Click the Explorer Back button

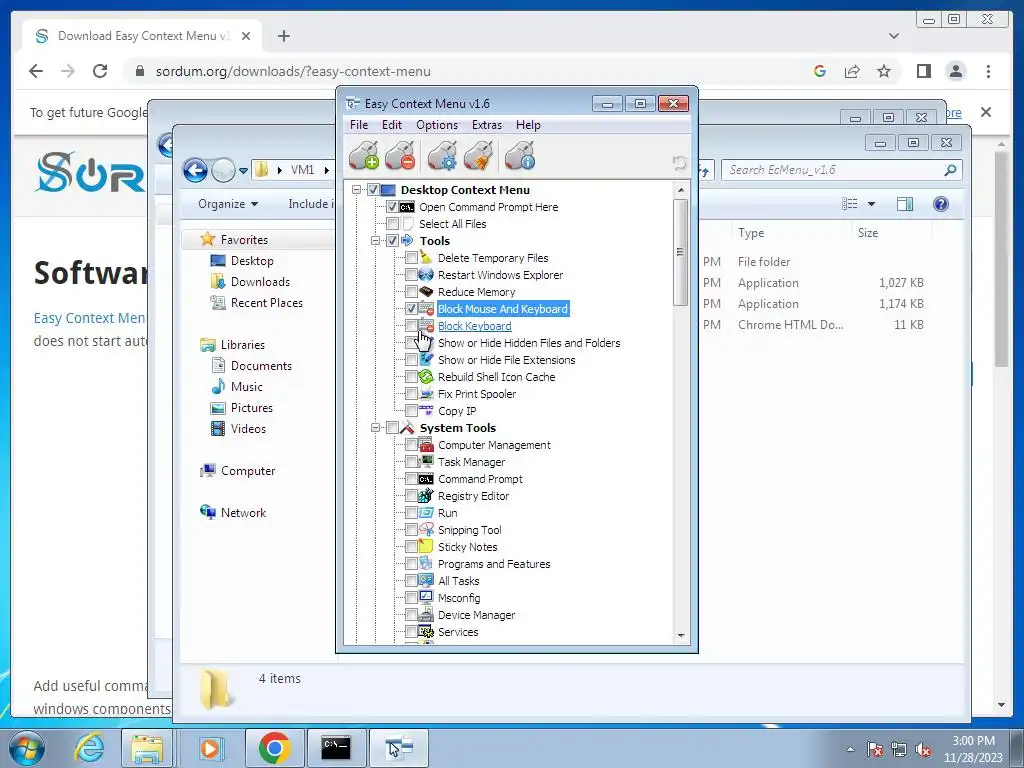click(195, 170)
